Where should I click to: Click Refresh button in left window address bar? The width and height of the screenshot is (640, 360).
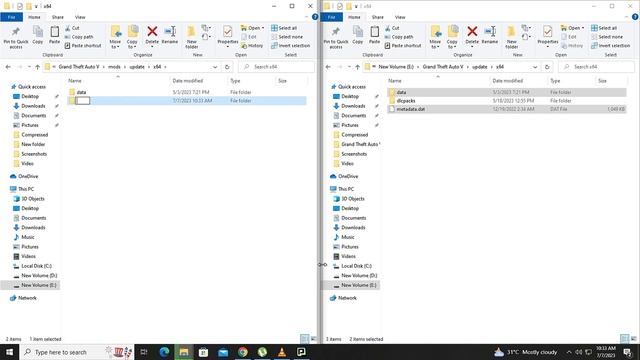coord(227,67)
